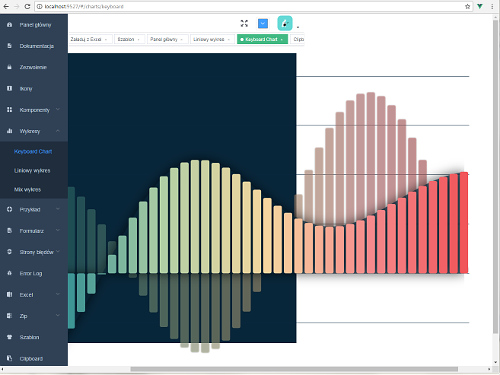Click scrollbar down arrow at bottom right

point(496,362)
